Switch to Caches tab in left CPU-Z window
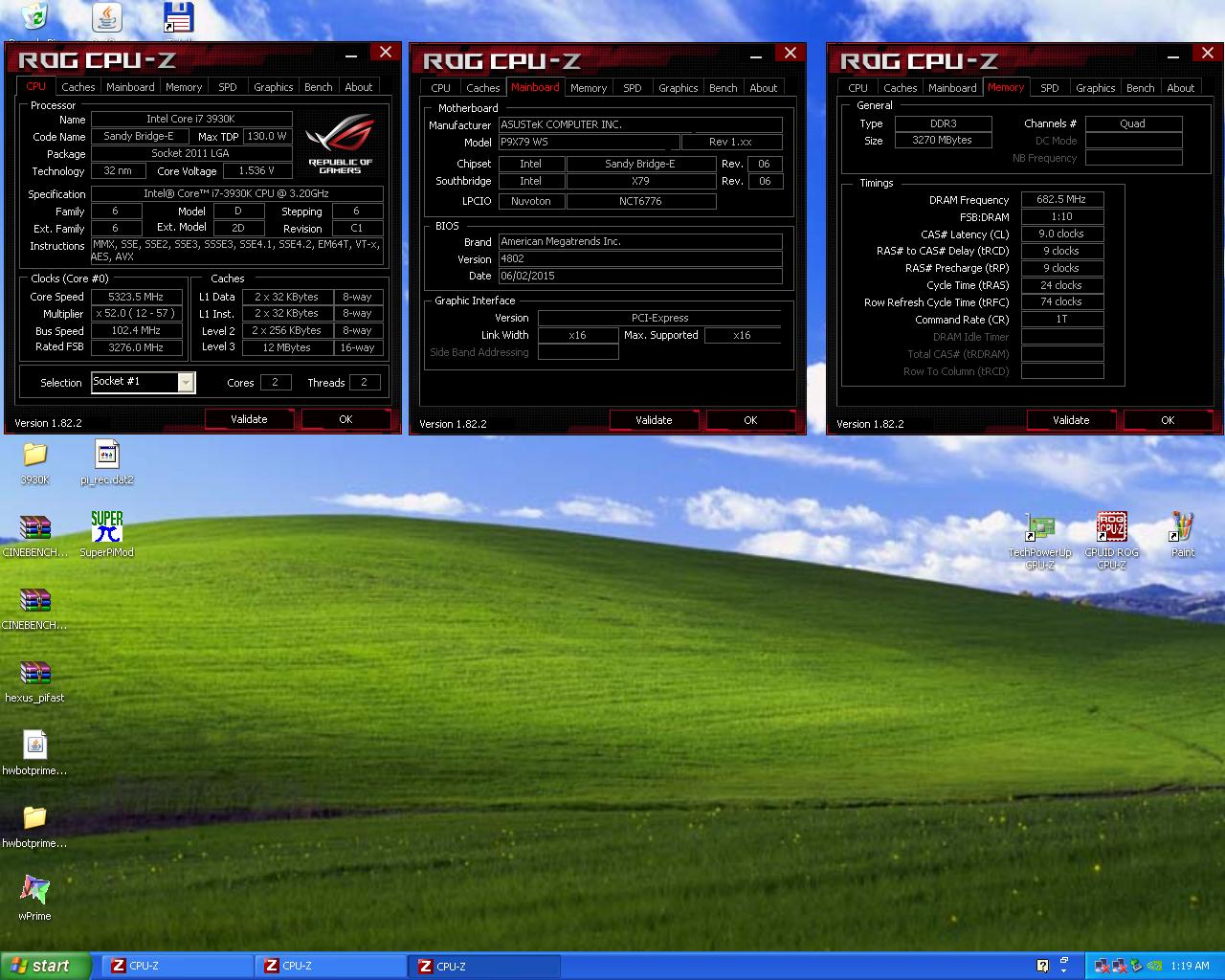The width and height of the screenshot is (1225, 980). 78,86
